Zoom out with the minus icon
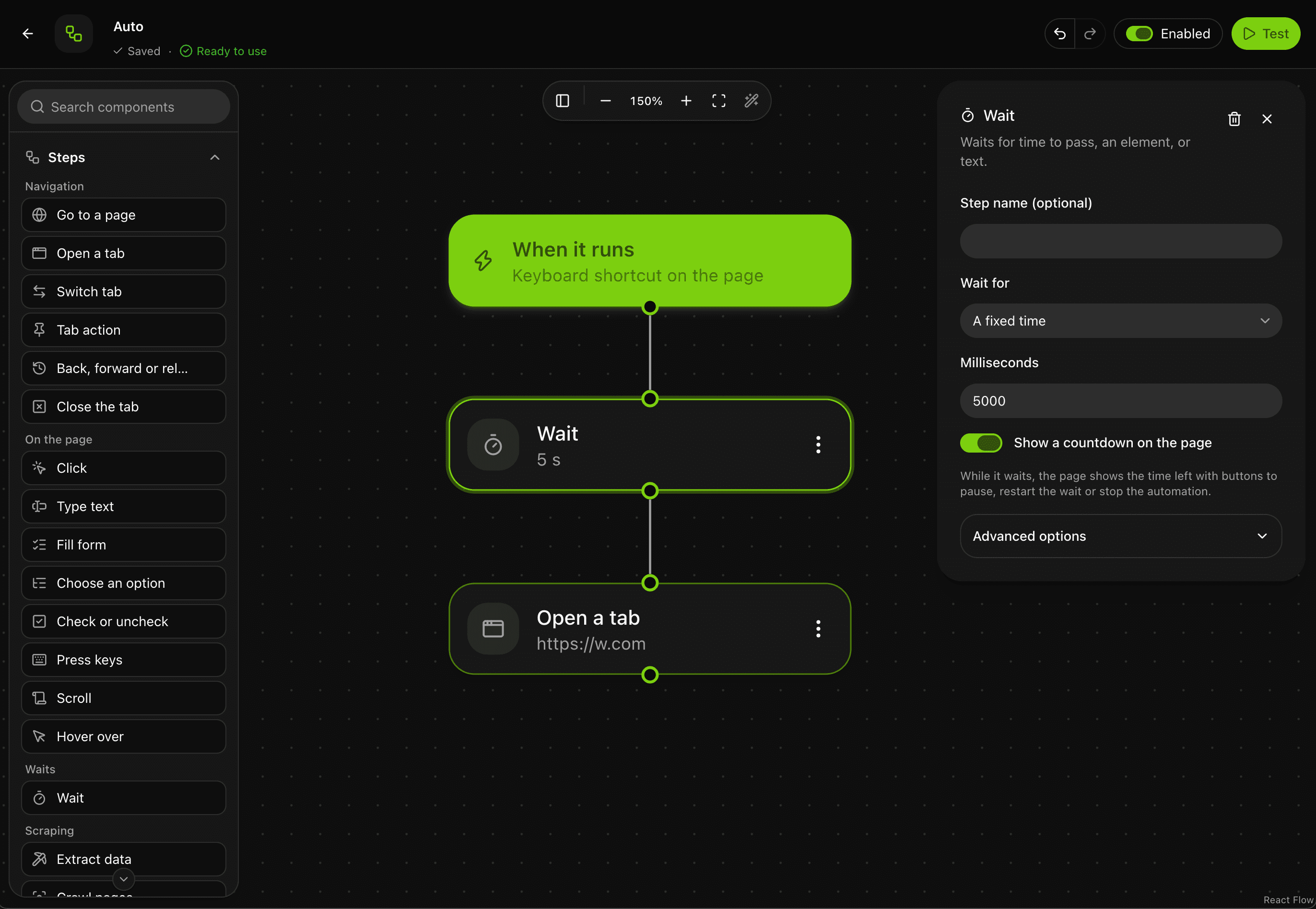 coord(605,101)
